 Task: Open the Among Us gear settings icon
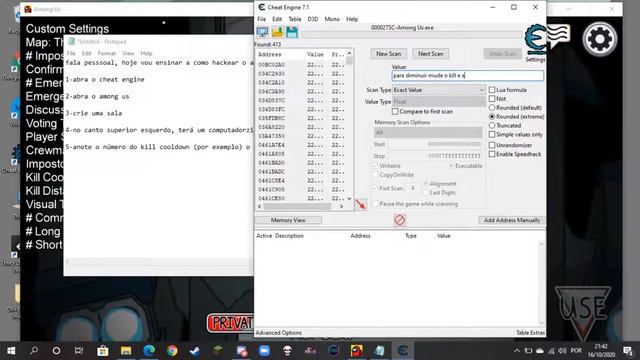tap(600, 39)
